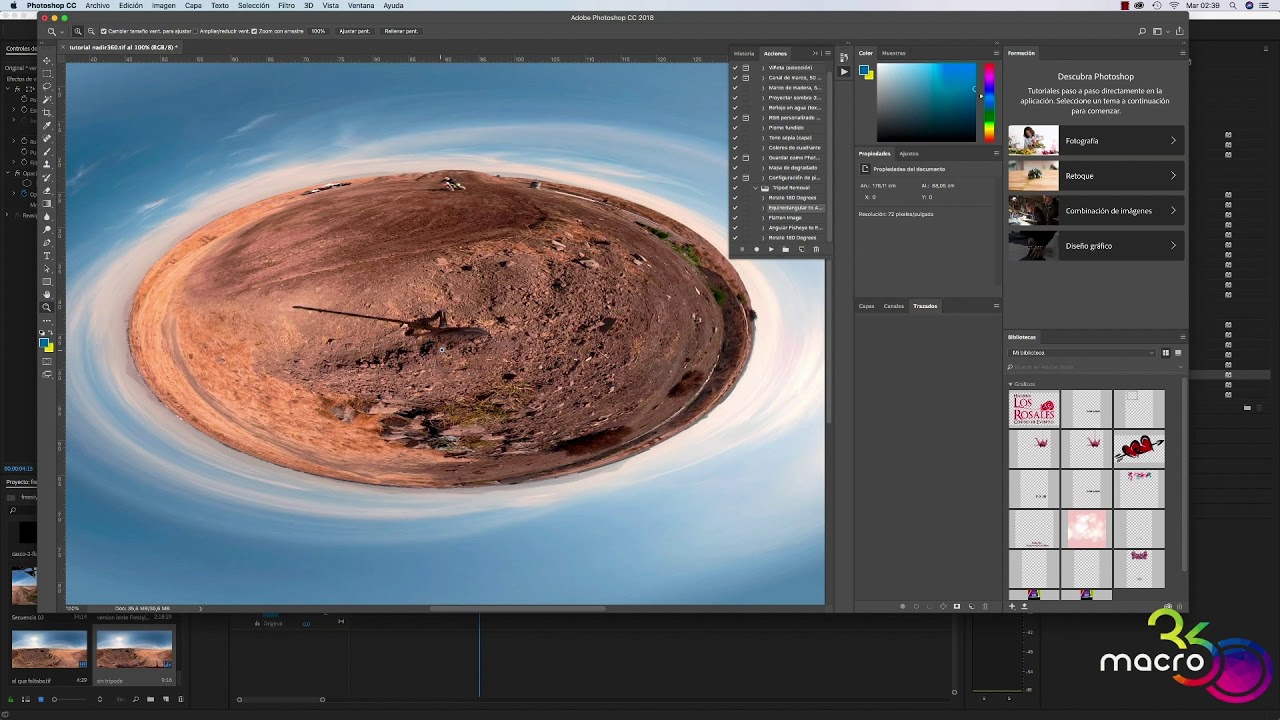
Task: Select the Lasso tool
Action: (x=47, y=87)
